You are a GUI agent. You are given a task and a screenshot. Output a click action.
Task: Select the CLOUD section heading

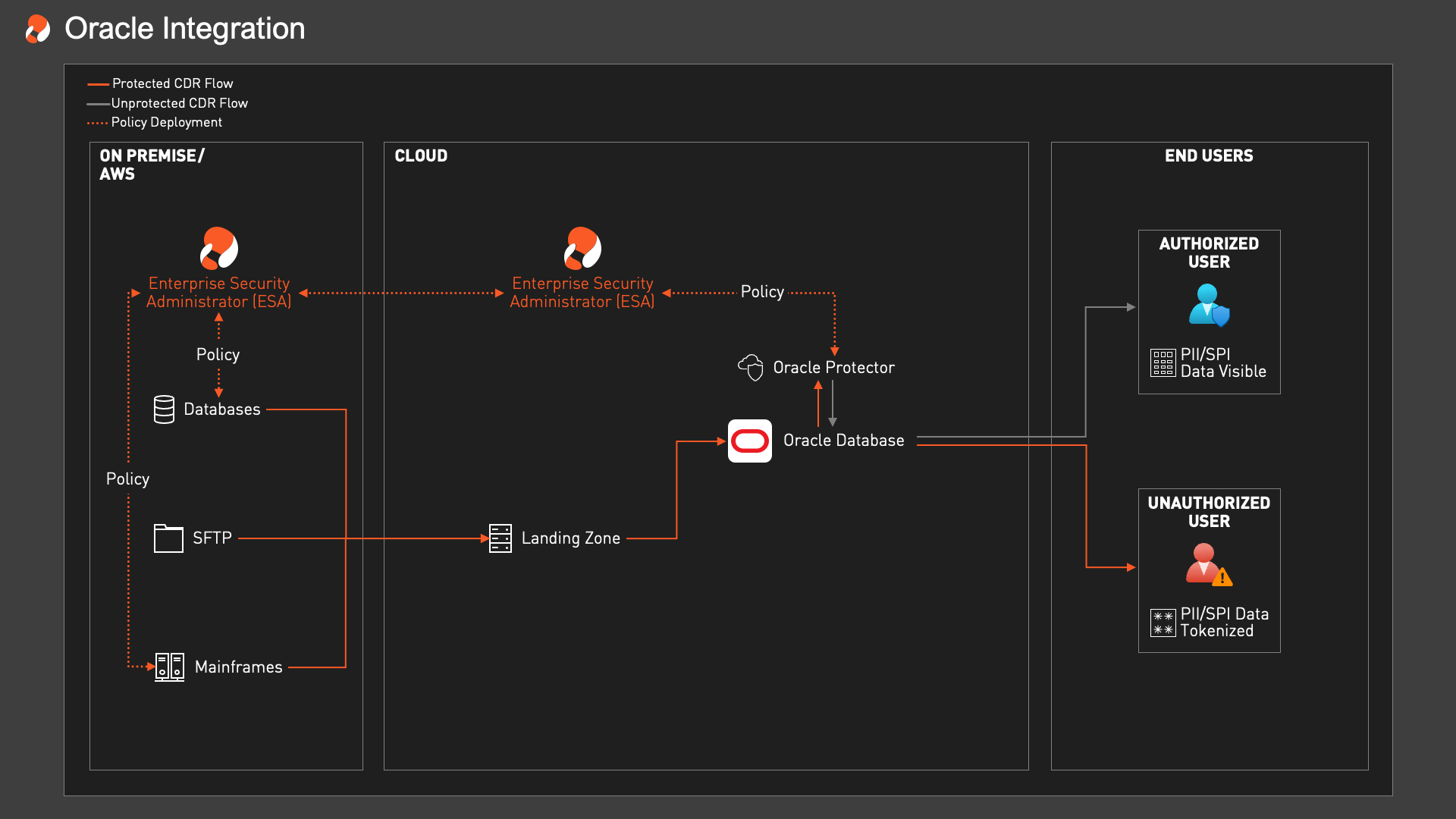pos(421,155)
